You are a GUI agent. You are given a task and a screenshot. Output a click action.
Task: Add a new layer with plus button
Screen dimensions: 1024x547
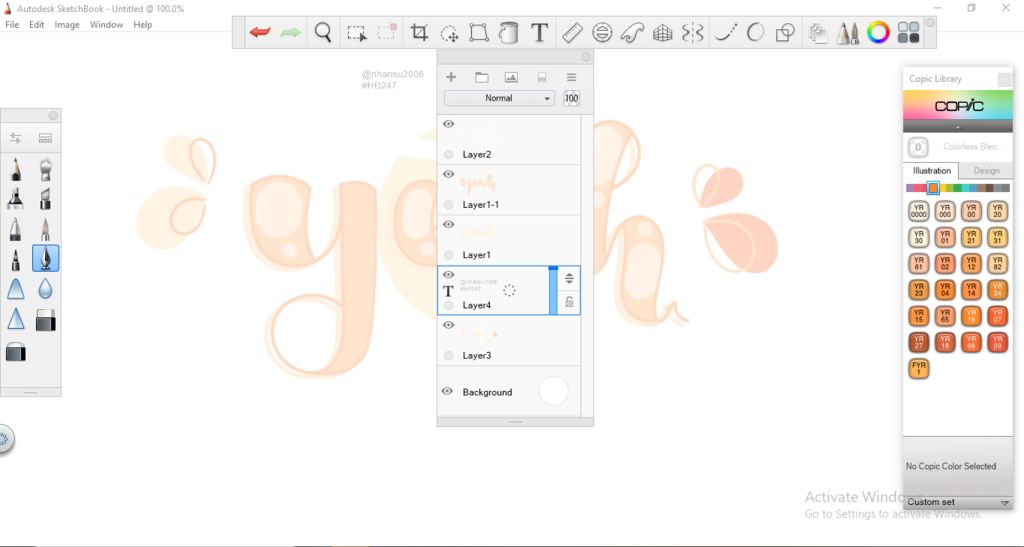[x=451, y=77]
